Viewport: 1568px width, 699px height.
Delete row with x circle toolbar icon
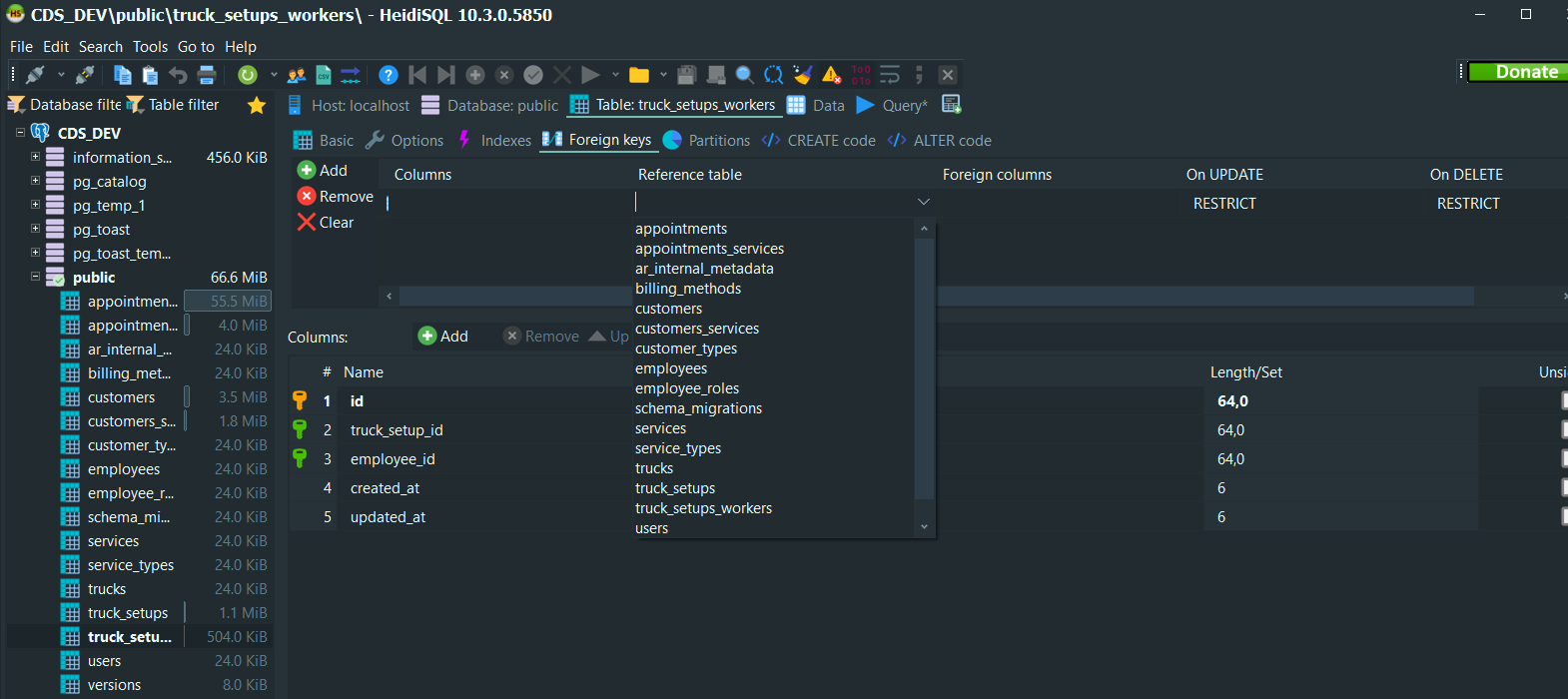point(504,75)
